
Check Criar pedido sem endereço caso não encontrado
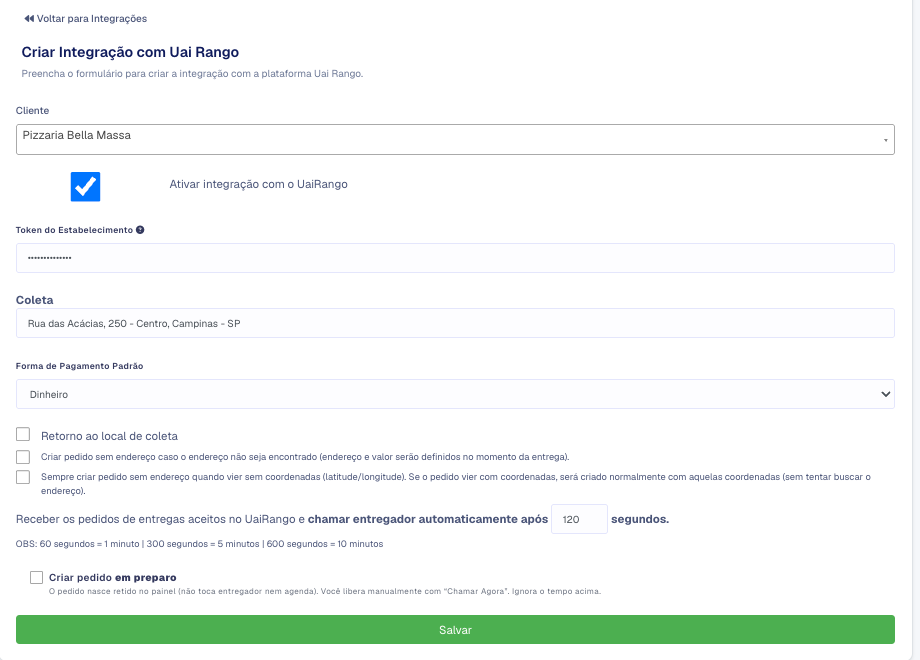23,457
